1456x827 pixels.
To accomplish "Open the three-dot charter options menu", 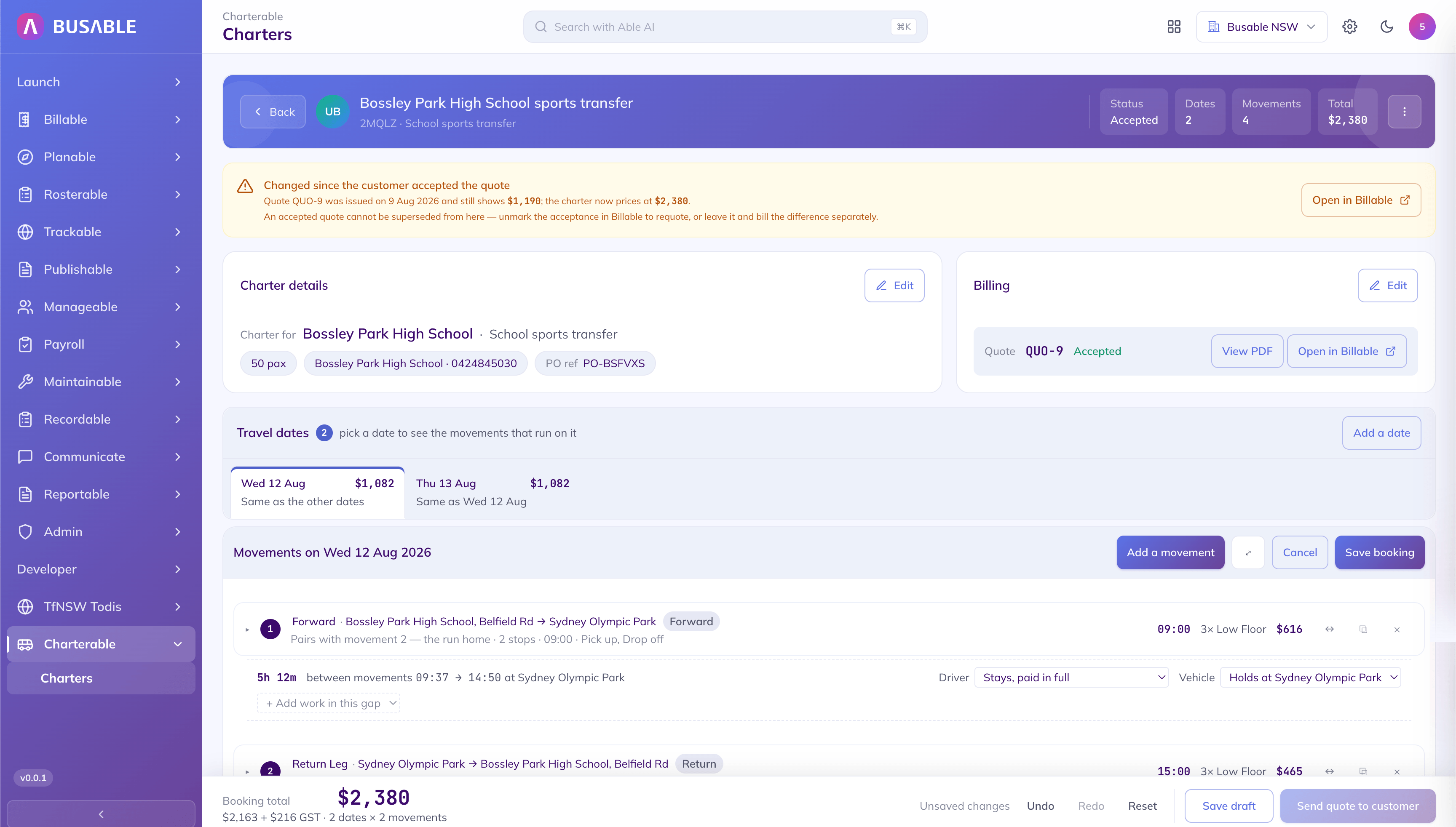I will click(x=1404, y=111).
